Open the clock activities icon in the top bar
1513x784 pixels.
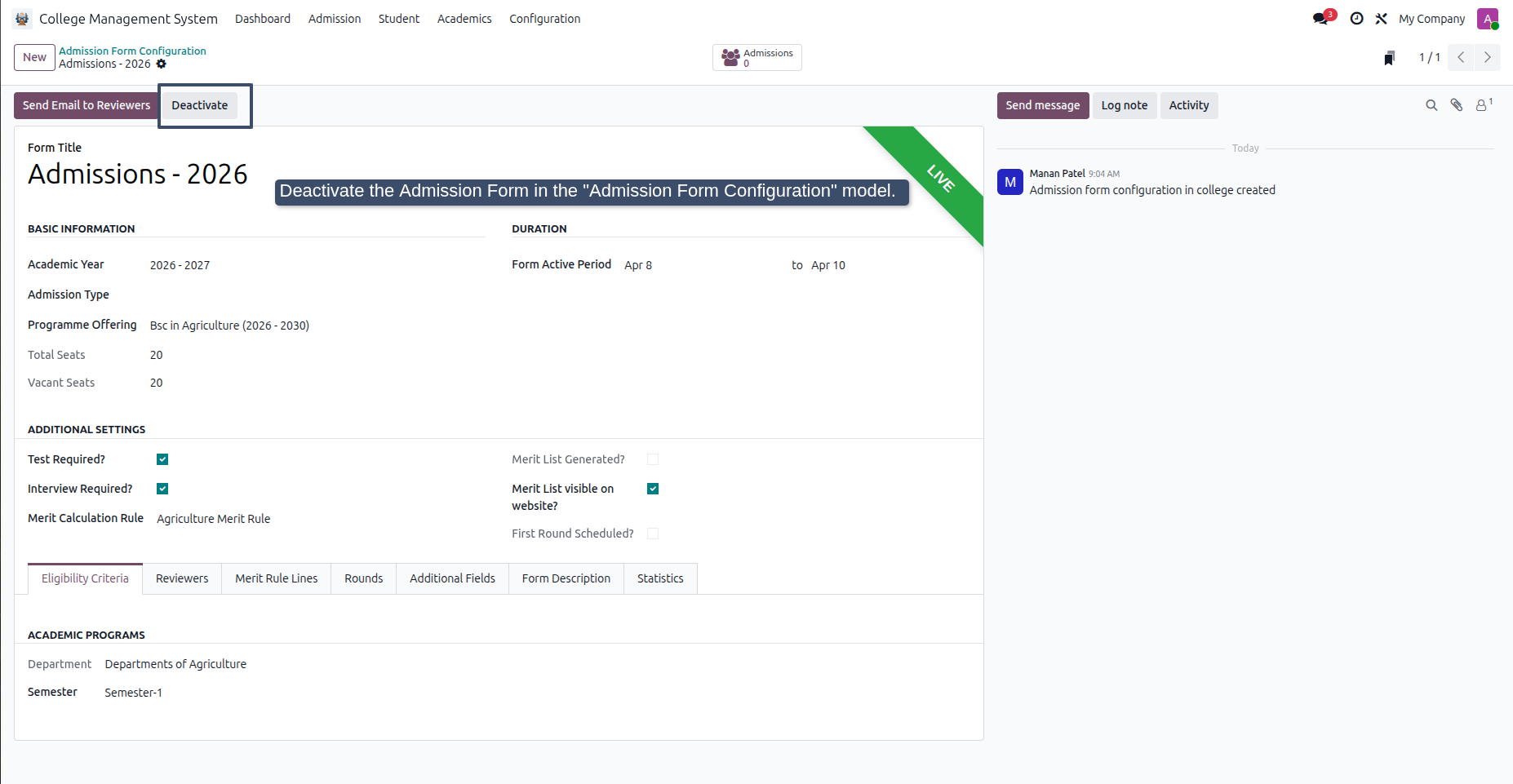tap(1356, 18)
